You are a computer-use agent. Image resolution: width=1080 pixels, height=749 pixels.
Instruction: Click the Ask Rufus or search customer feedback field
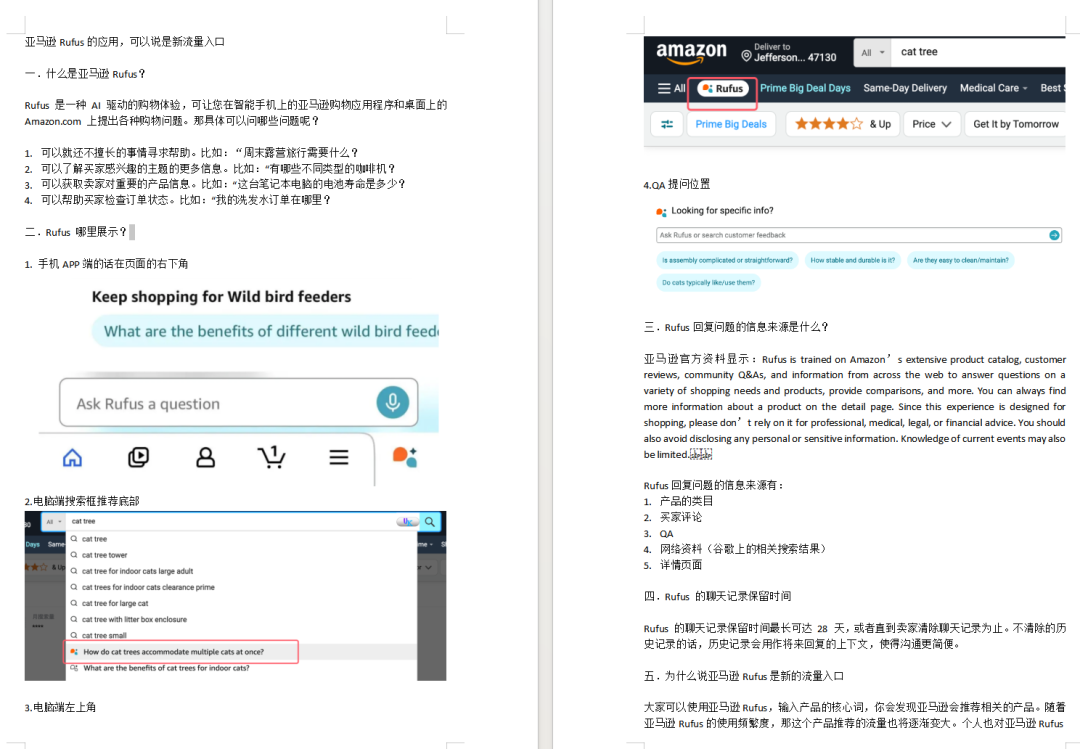click(850, 235)
